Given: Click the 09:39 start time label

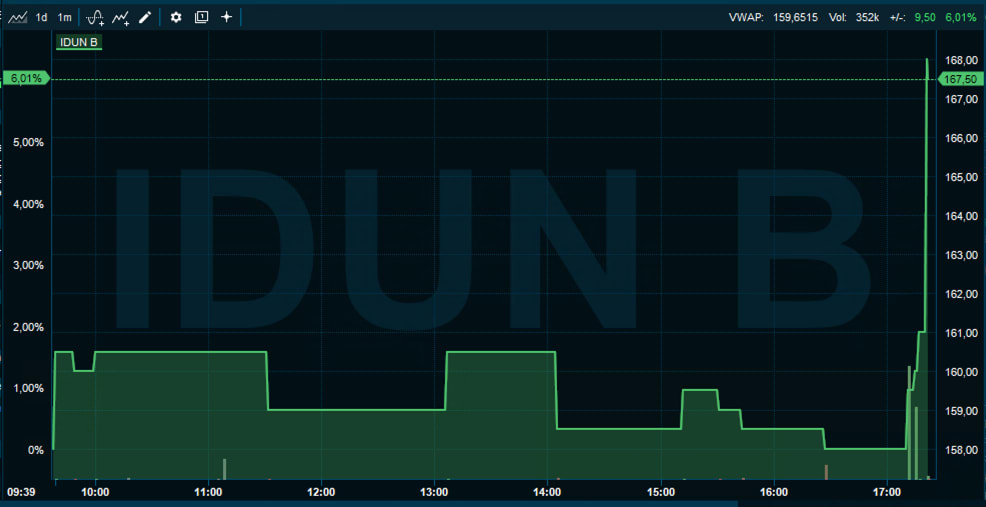Looking at the screenshot, I should (x=22, y=492).
